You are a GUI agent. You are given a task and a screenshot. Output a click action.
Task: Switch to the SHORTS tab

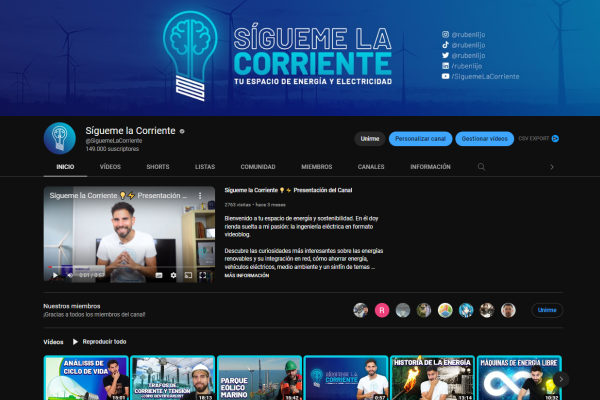click(x=158, y=167)
